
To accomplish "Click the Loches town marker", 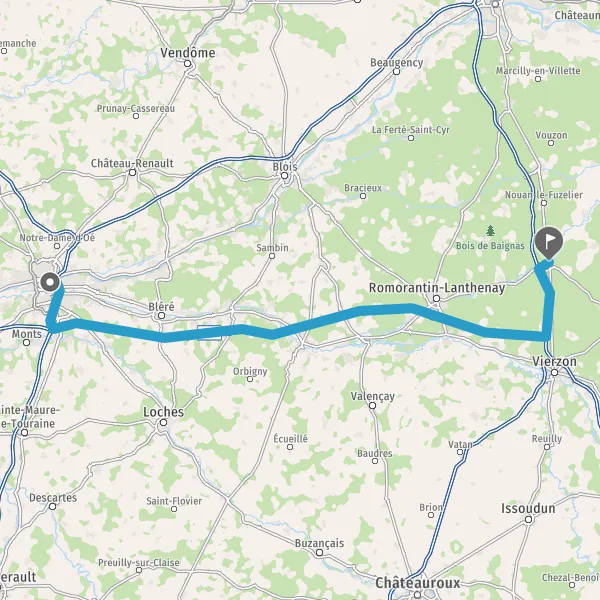I will [x=163, y=422].
